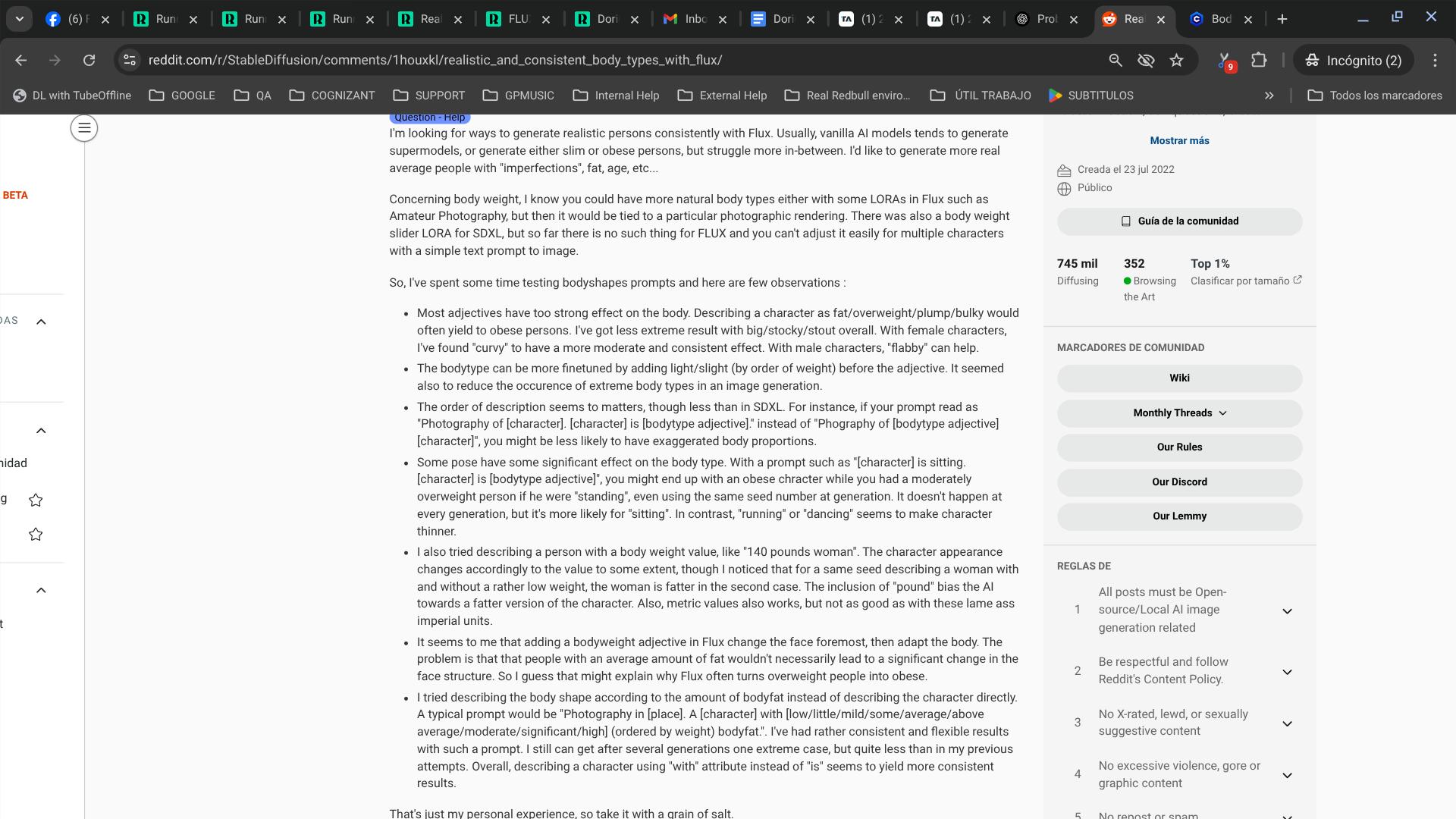Image resolution: width=1456 pixels, height=819 pixels.
Task: Open the QA bookmarks folder
Action: pos(253,96)
